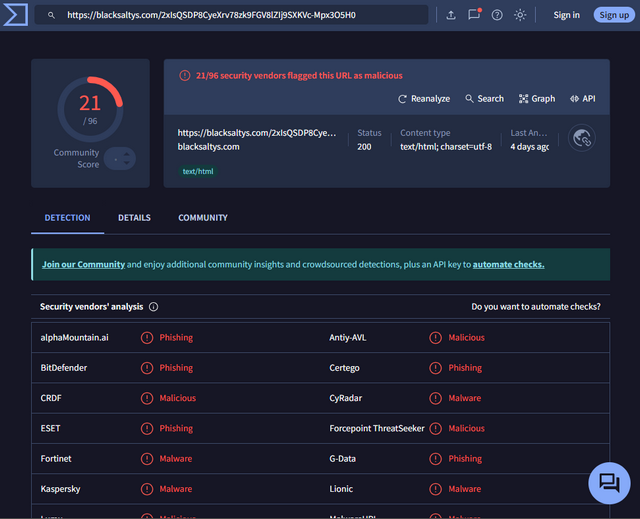Viewport: 640px width, 519px height.
Task: Click the alert icon for Lionic
Action: 436,489
